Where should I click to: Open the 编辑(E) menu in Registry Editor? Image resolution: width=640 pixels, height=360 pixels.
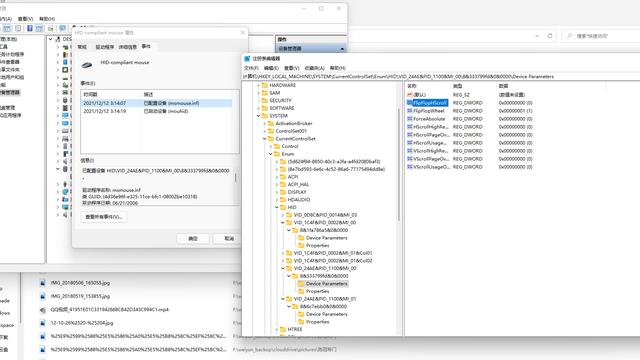pyautogui.click(x=271, y=68)
